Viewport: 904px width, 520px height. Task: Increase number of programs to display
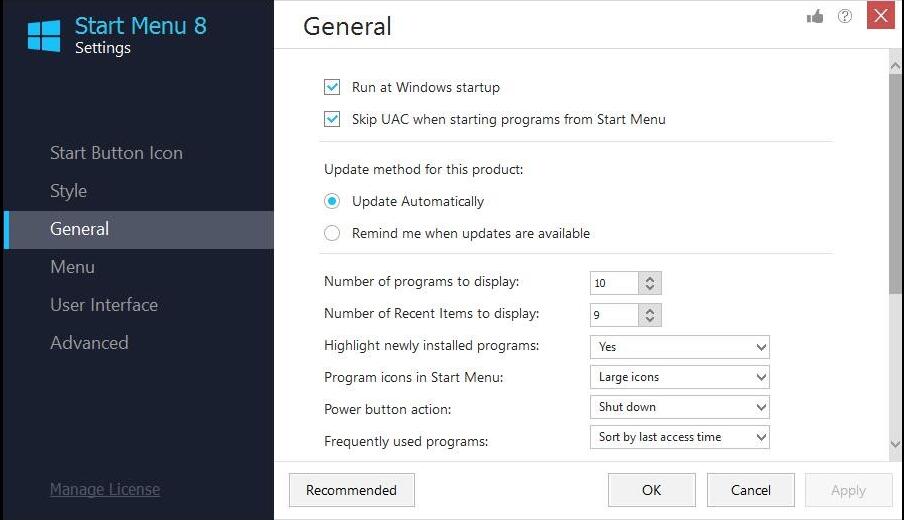click(x=650, y=278)
